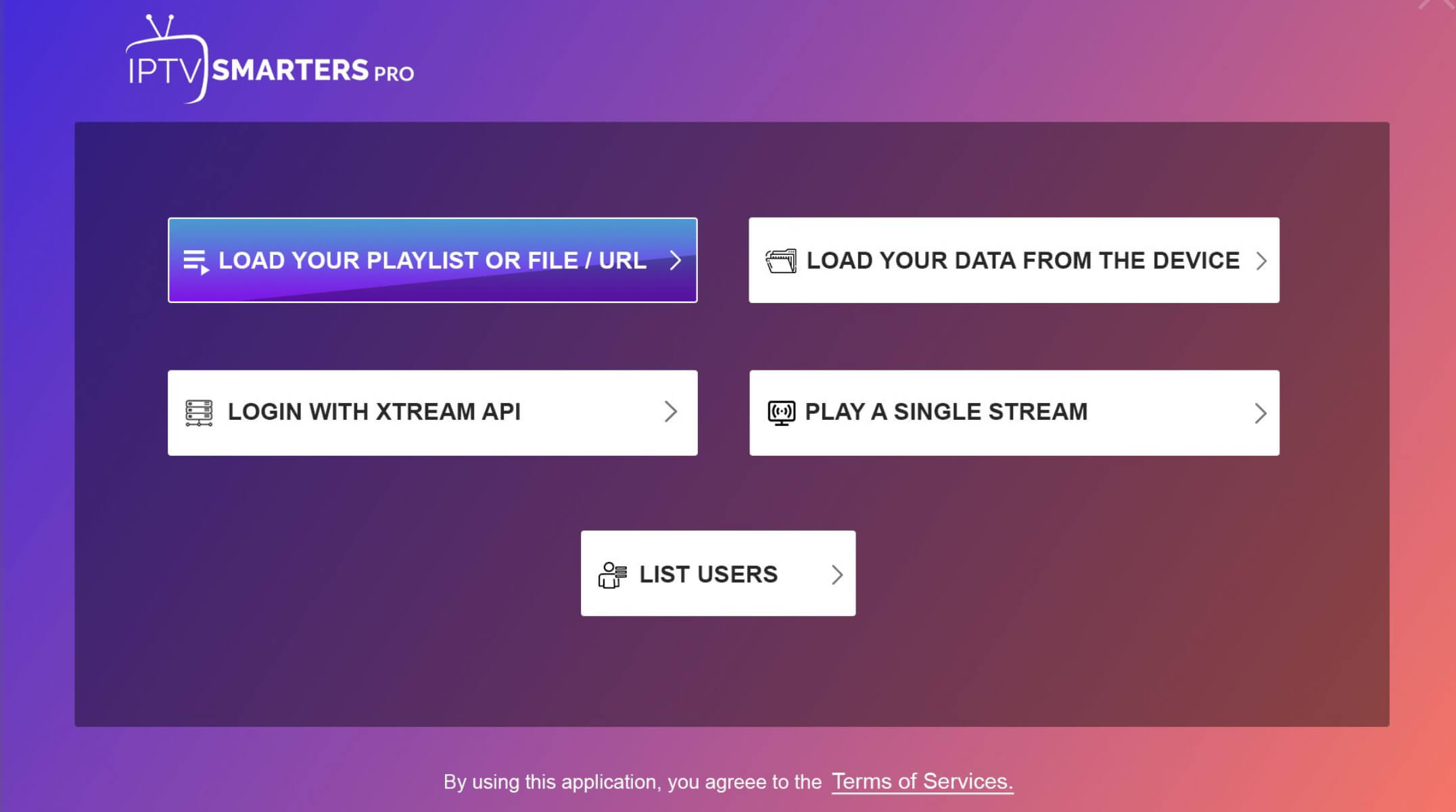Select PLAY A SINGLE STREAM menu item
Screen dimensions: 1456x812
[1013, 411]
